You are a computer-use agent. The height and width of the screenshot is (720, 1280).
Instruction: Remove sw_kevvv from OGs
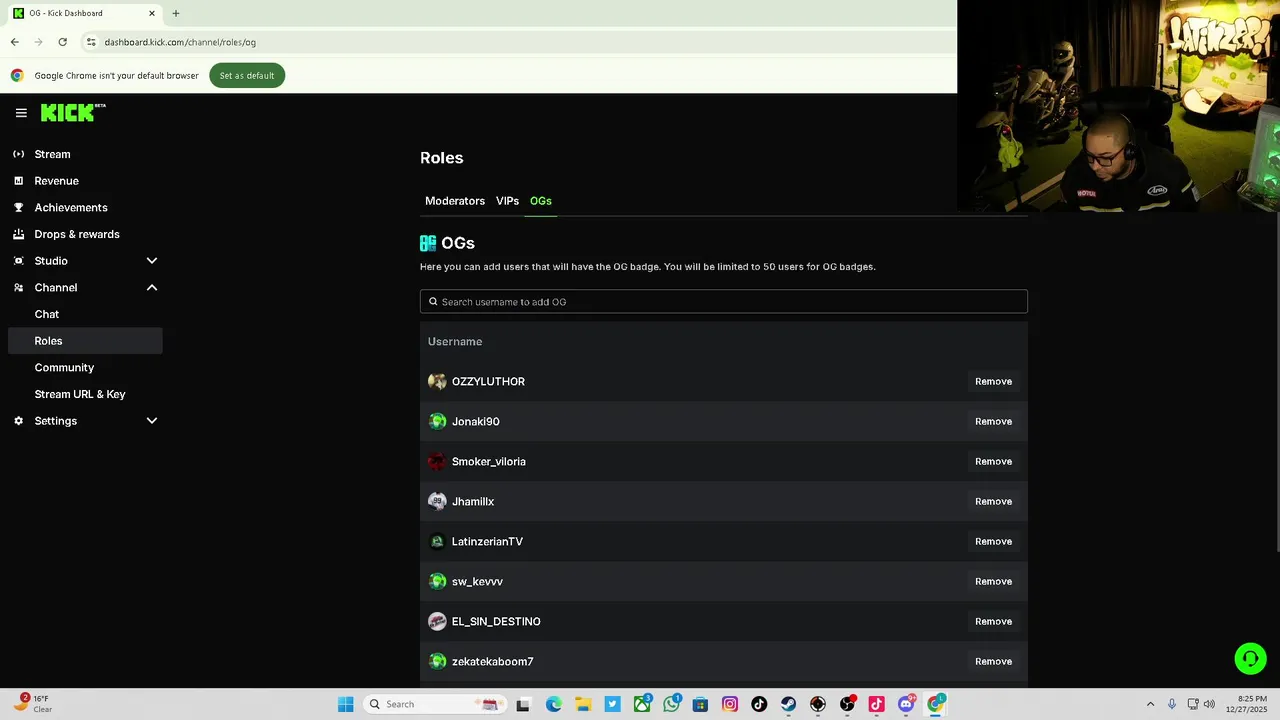[x=993, y=581]
